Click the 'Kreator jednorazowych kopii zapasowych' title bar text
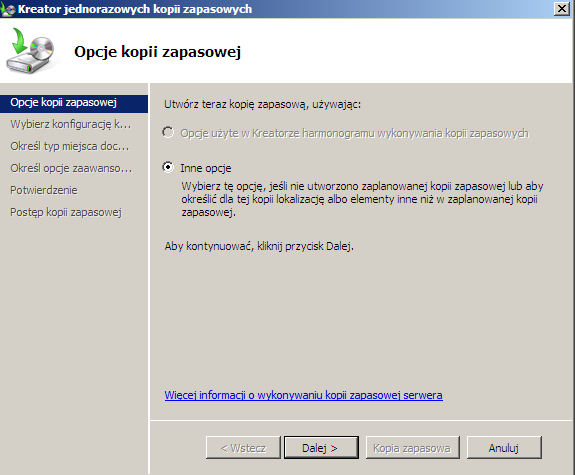This screenshot has width=575, height=475. click(x=135, y=9)
